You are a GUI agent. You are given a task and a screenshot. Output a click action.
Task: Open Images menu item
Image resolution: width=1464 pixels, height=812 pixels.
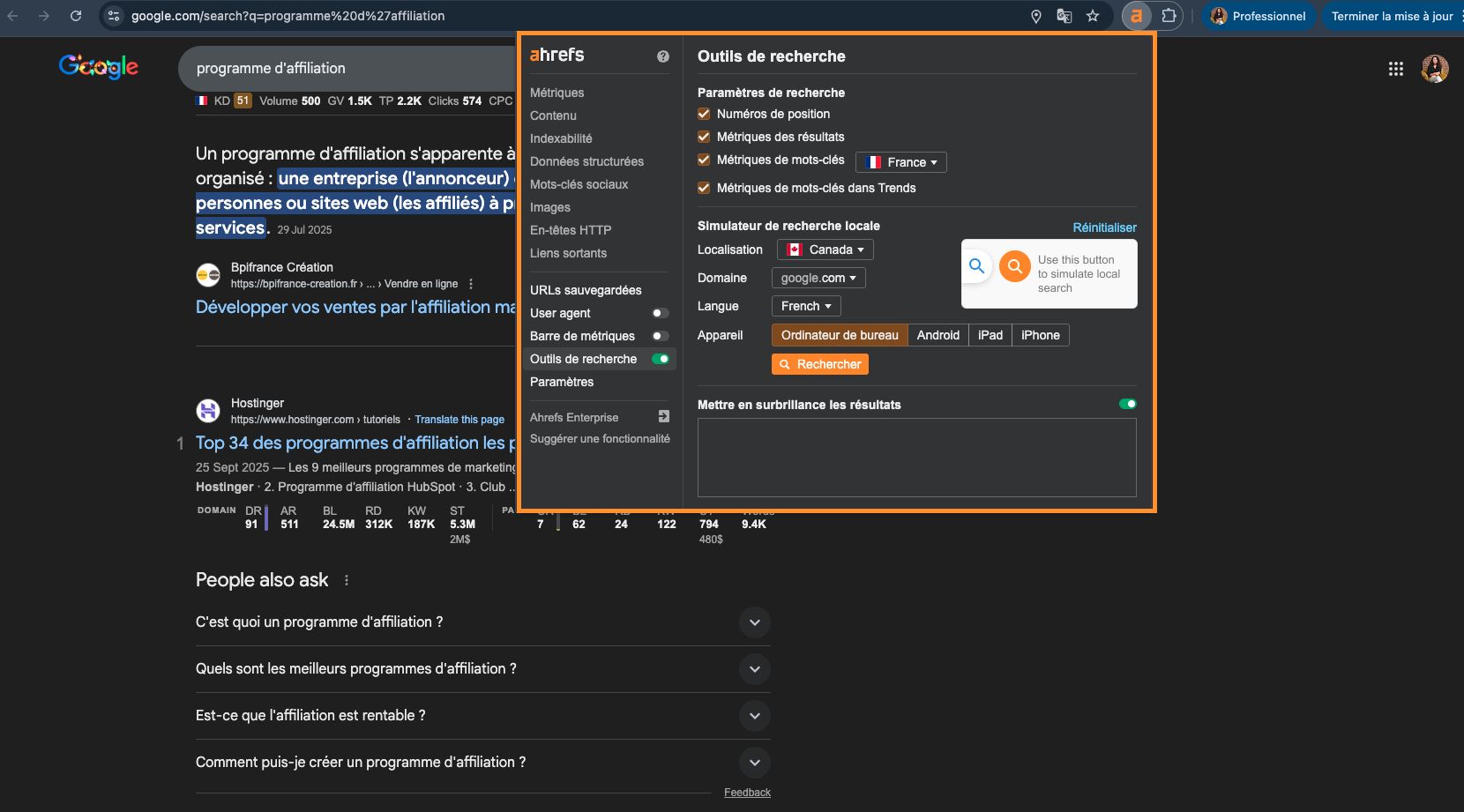(550, 207)
